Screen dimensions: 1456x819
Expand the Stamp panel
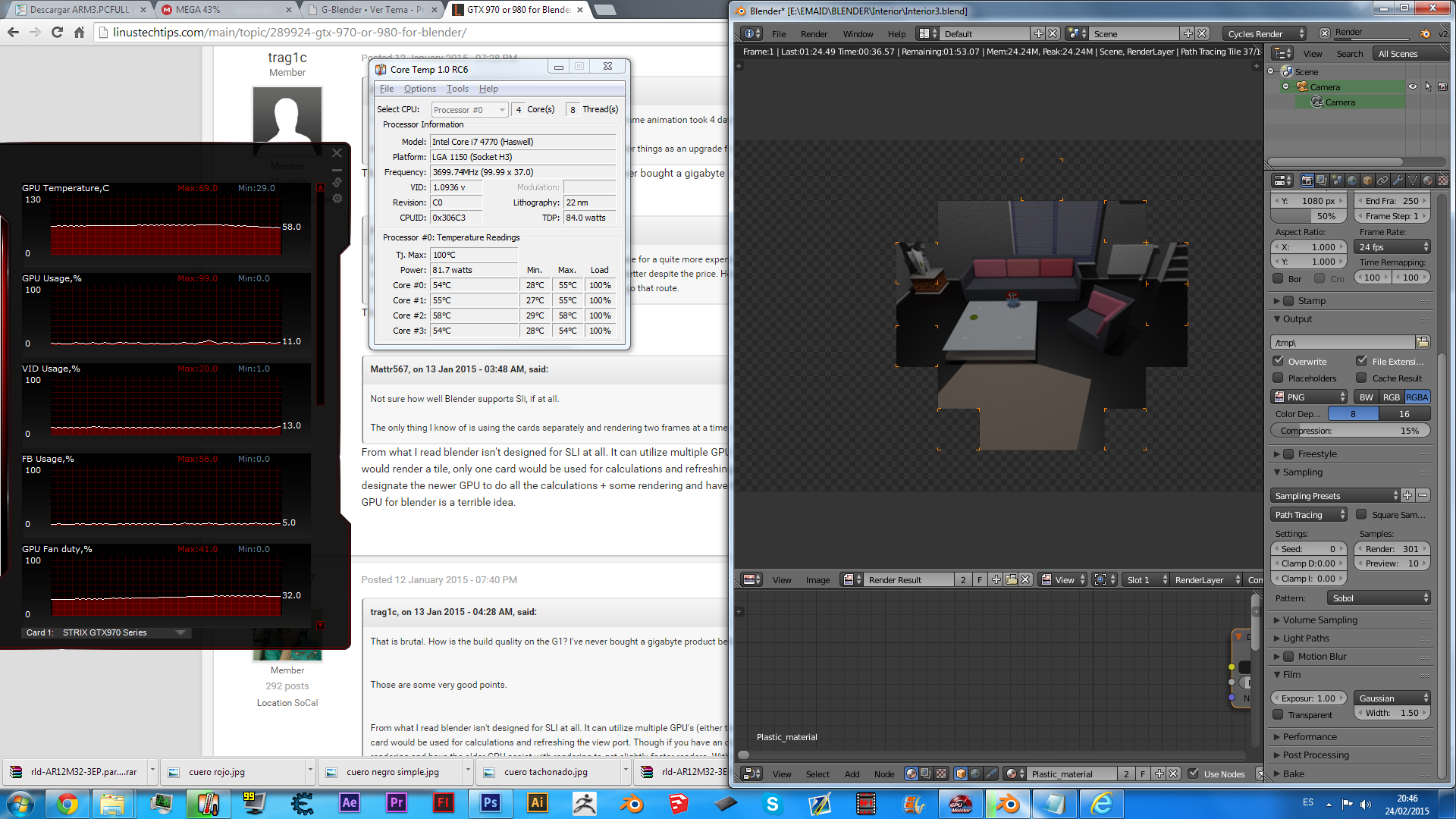(x=1277, y=300)
